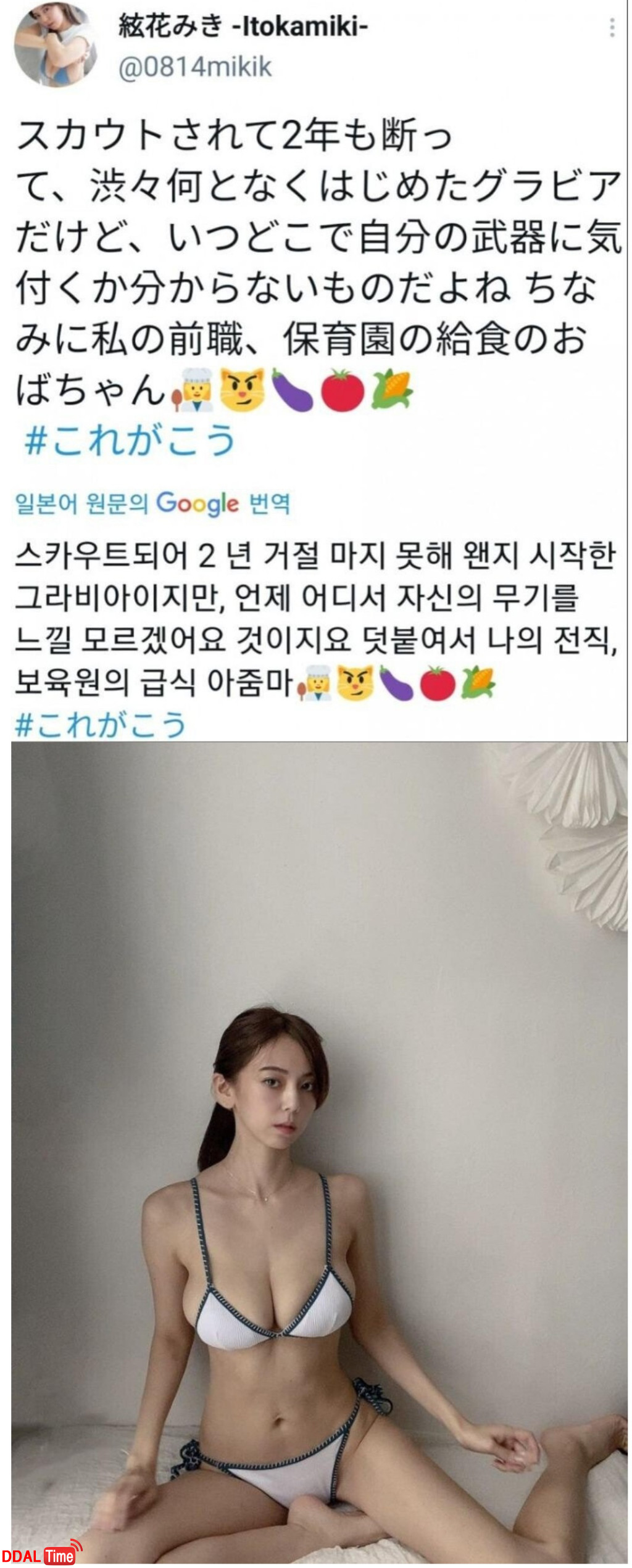Screen dimensions: 632x1568
Task: Click the corn emoji in the Korean translation
Action: (478, 682)
